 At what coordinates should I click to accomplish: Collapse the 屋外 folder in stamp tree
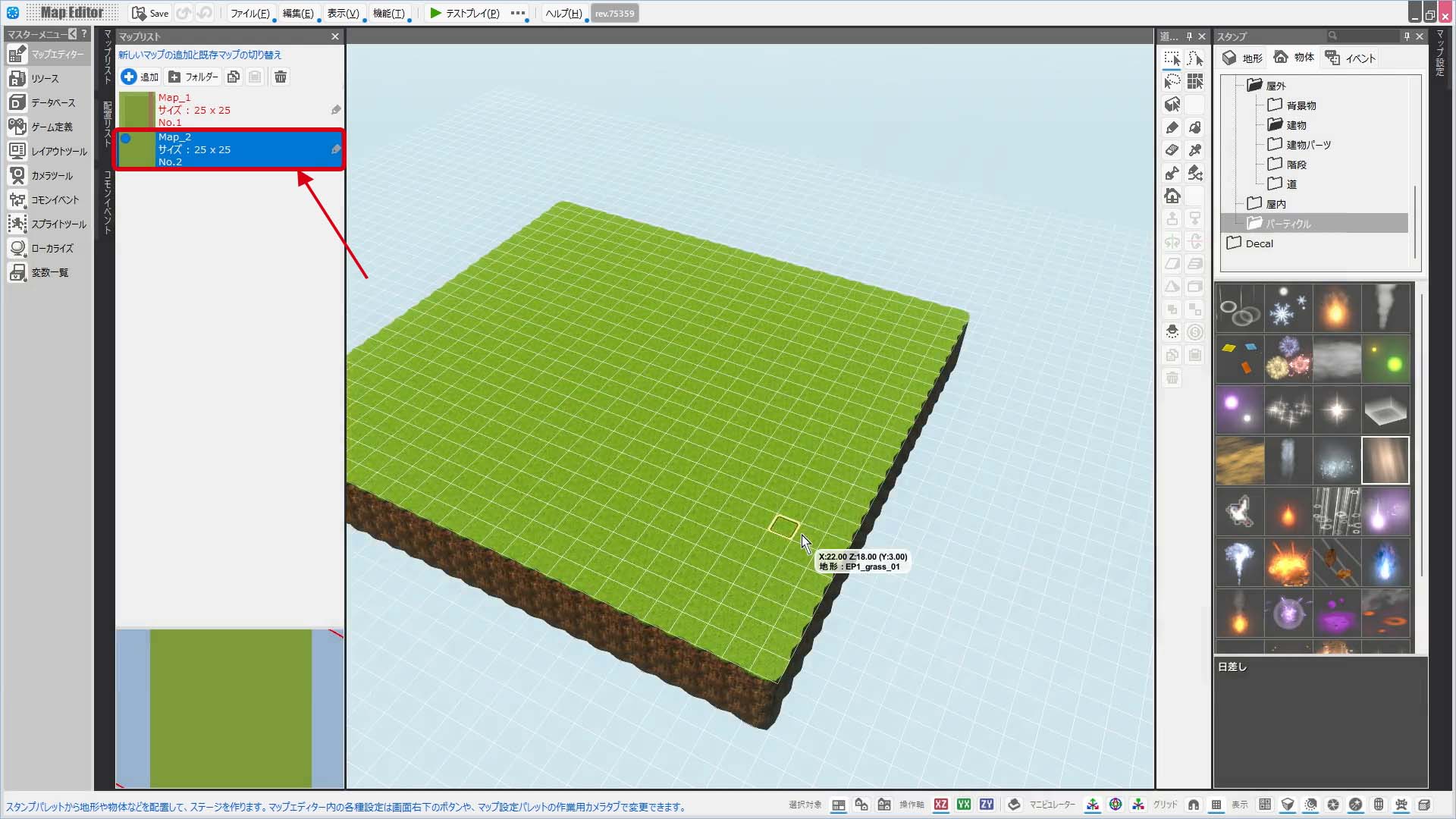coord(1266,85)
